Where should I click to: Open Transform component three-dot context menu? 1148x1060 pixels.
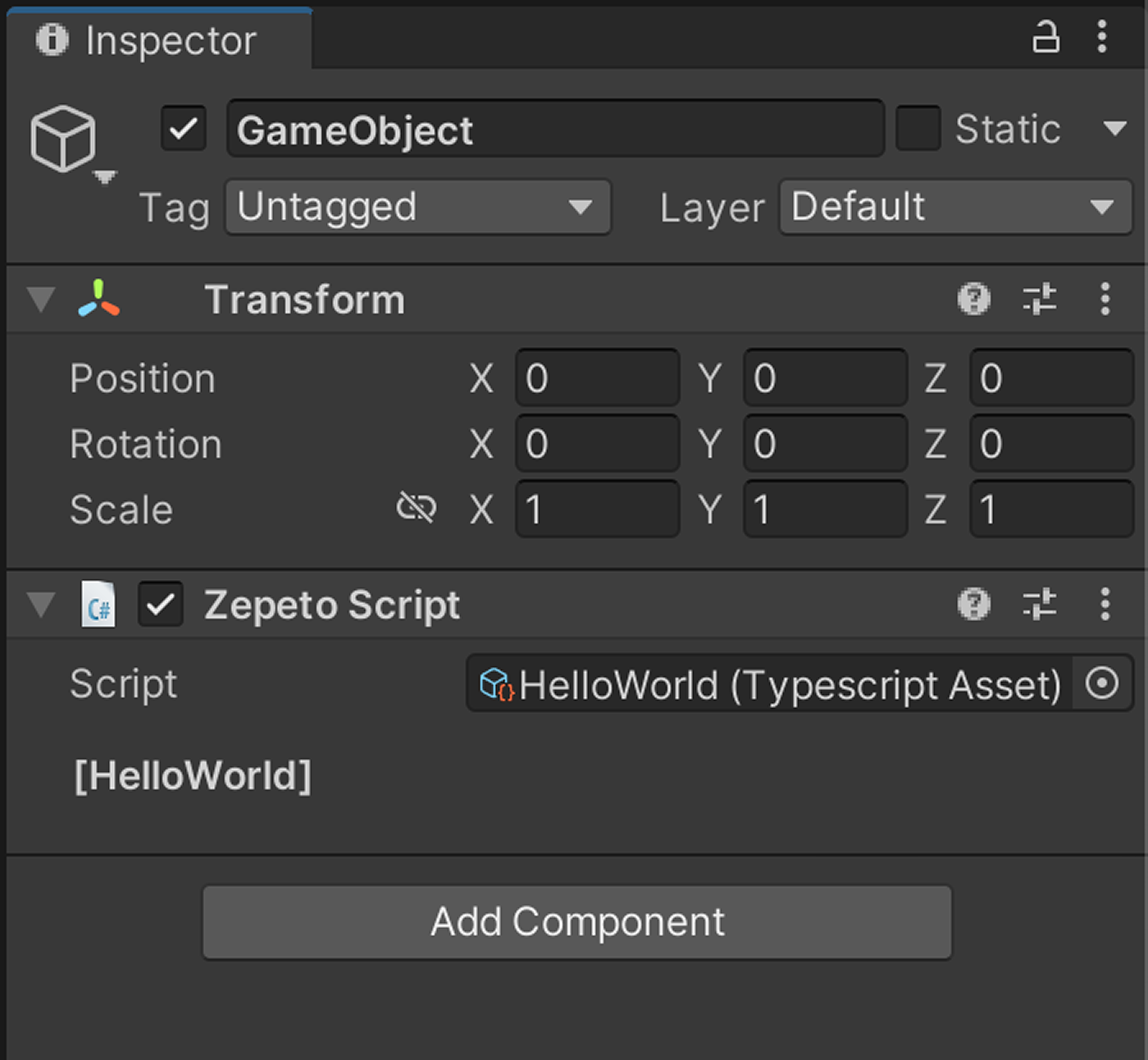1105,299
